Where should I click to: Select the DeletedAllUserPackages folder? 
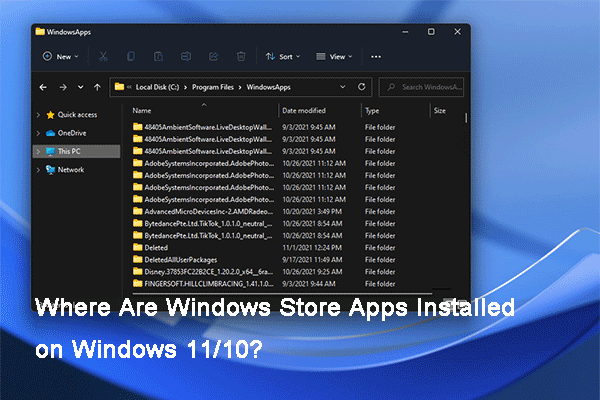tap(181, 260)
